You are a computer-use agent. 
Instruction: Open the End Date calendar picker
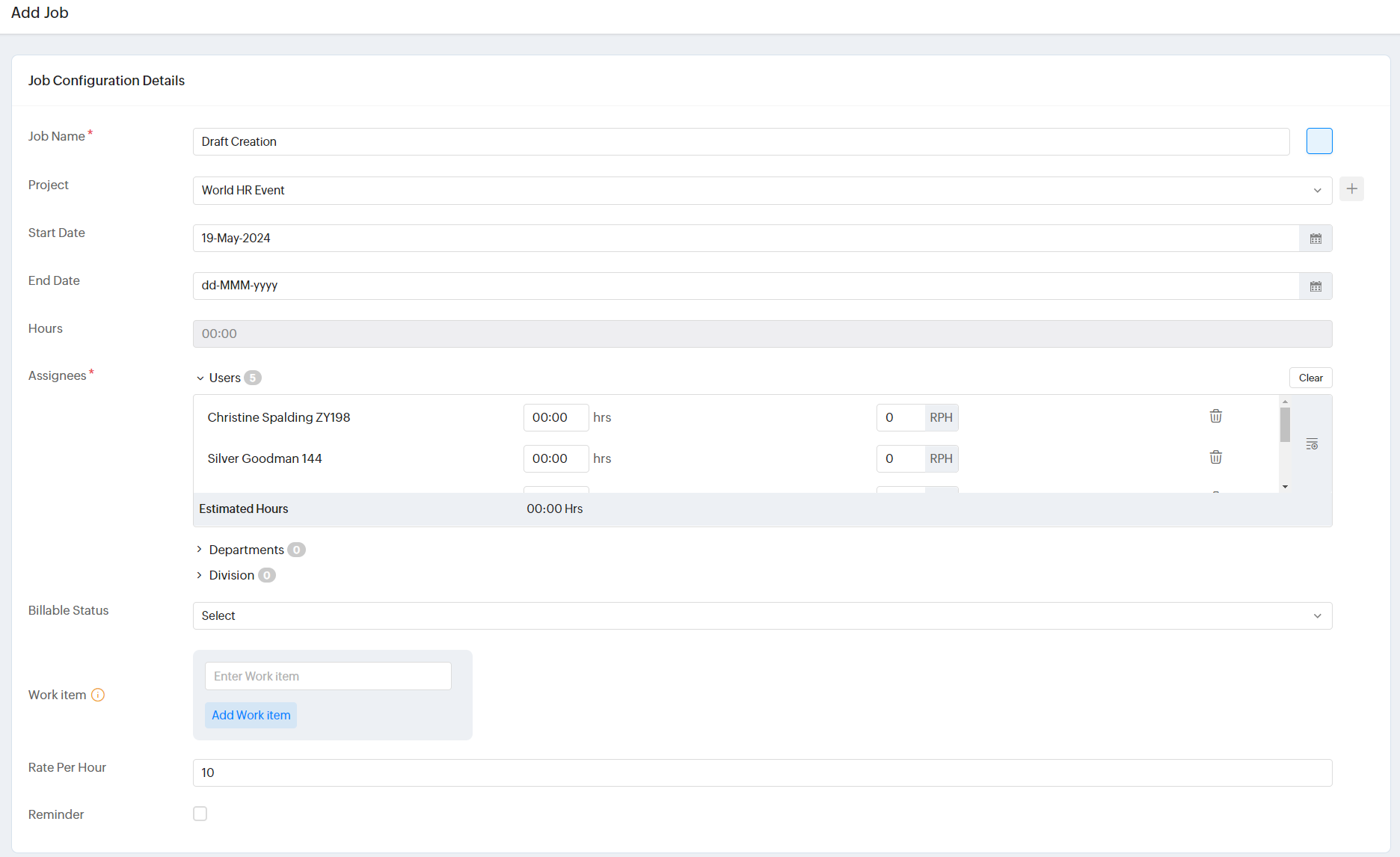[1315, 286]
